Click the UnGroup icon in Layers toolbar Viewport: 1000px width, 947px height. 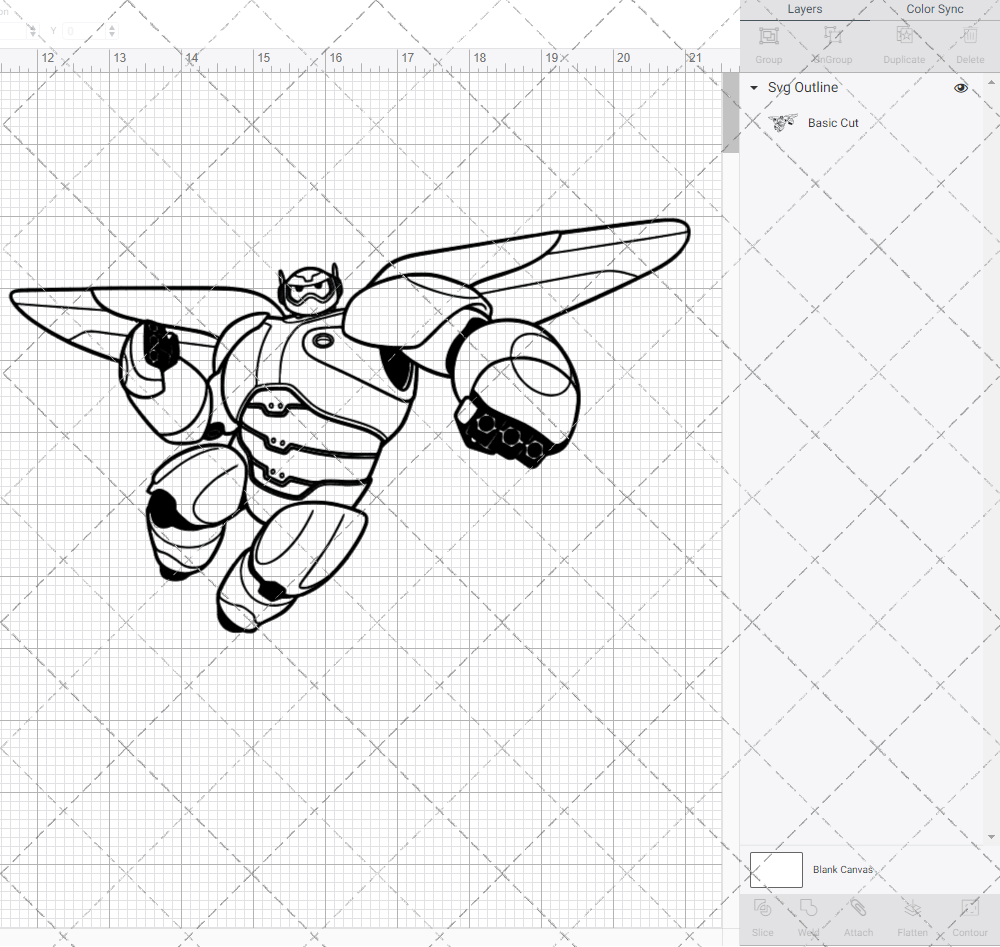pos(832,36)
